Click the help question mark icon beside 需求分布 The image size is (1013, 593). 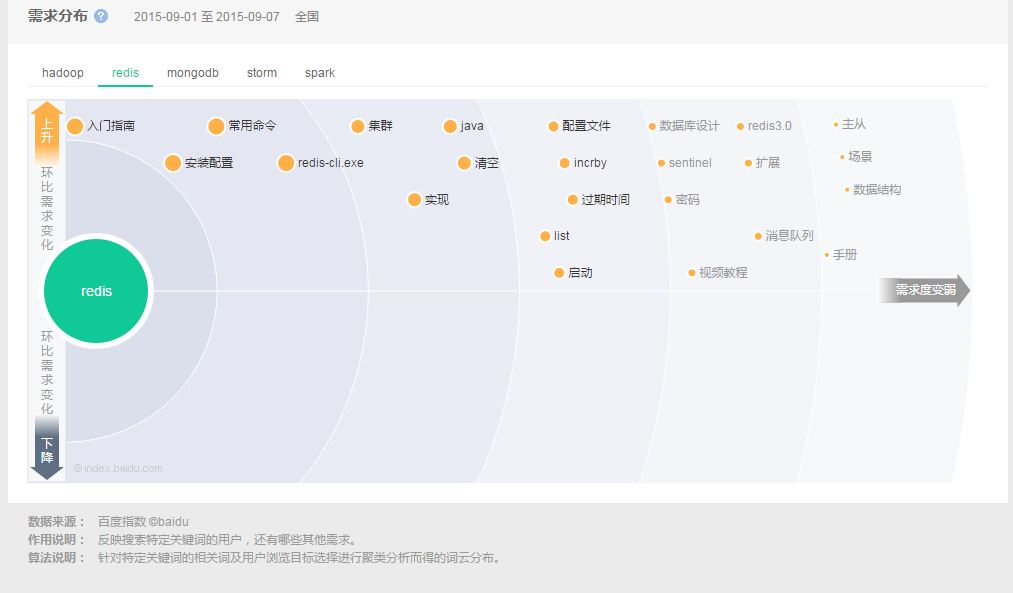[101, 16]
